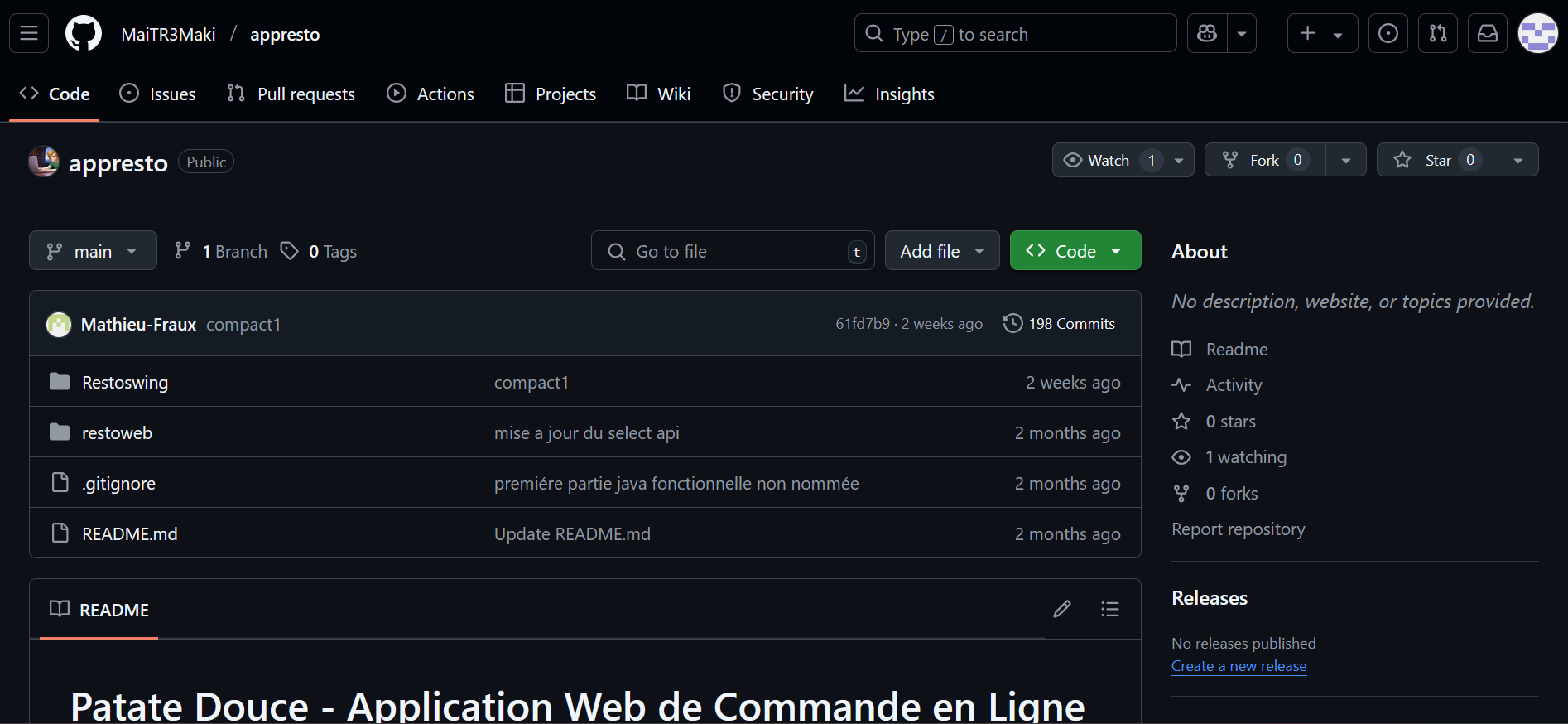Screen dimensions: 1568x724
Task: Open the compact1 latest commit message
Action: [243, 324]
